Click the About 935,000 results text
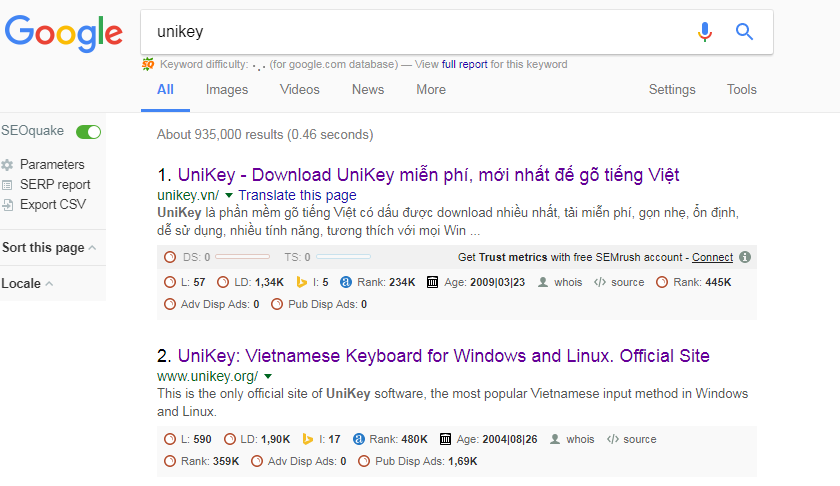840x486 pixels. (x=265, y=134)
